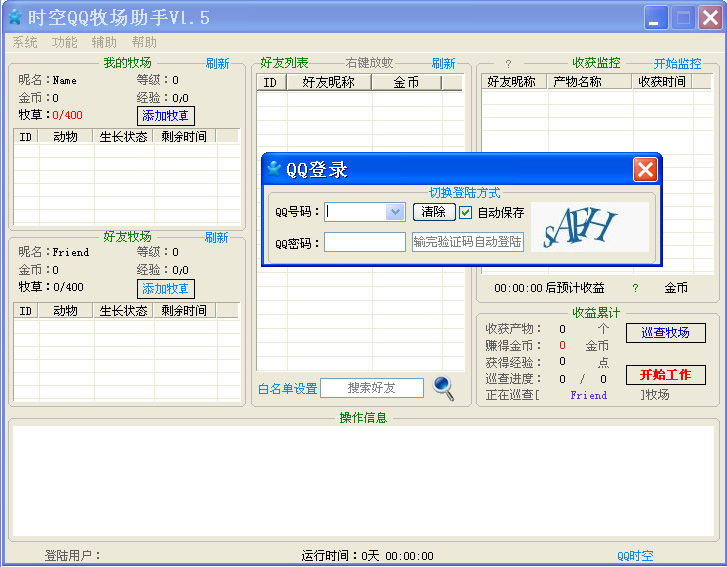Click the red 赚得金币 value 0
727x567 pixels.
click(562, 345)
